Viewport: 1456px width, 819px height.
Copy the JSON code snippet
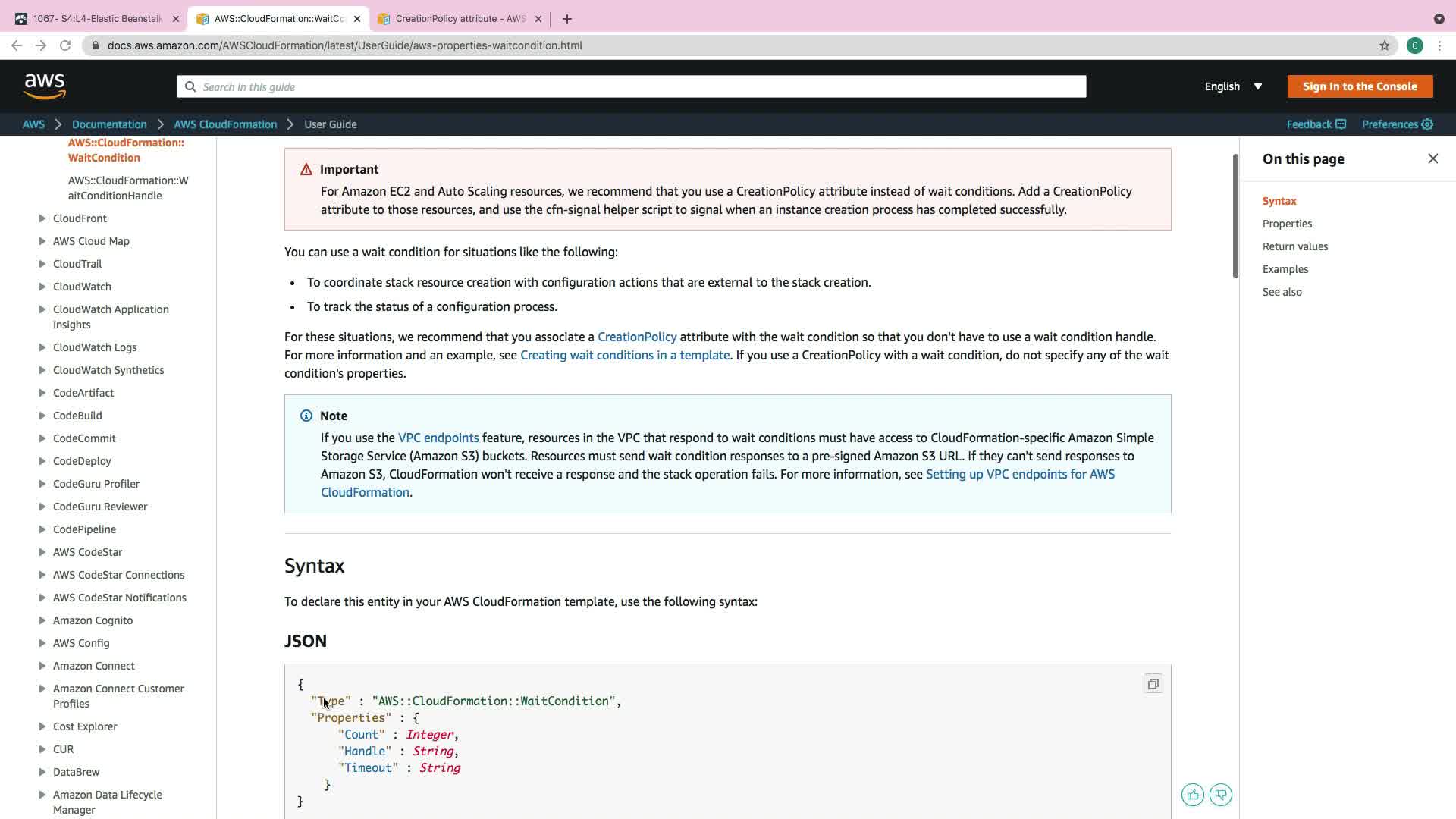point(1153,684)
